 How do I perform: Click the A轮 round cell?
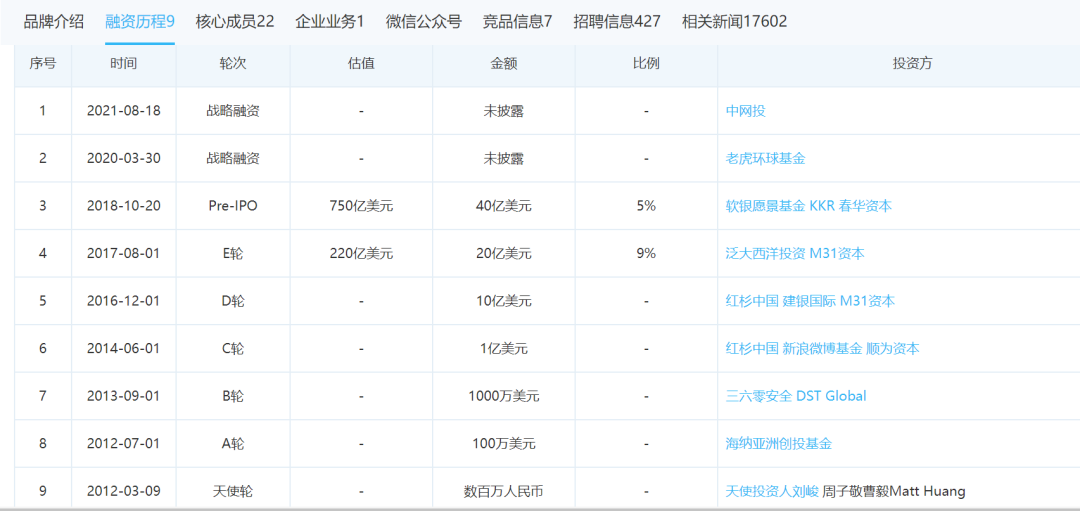point(233,444)
